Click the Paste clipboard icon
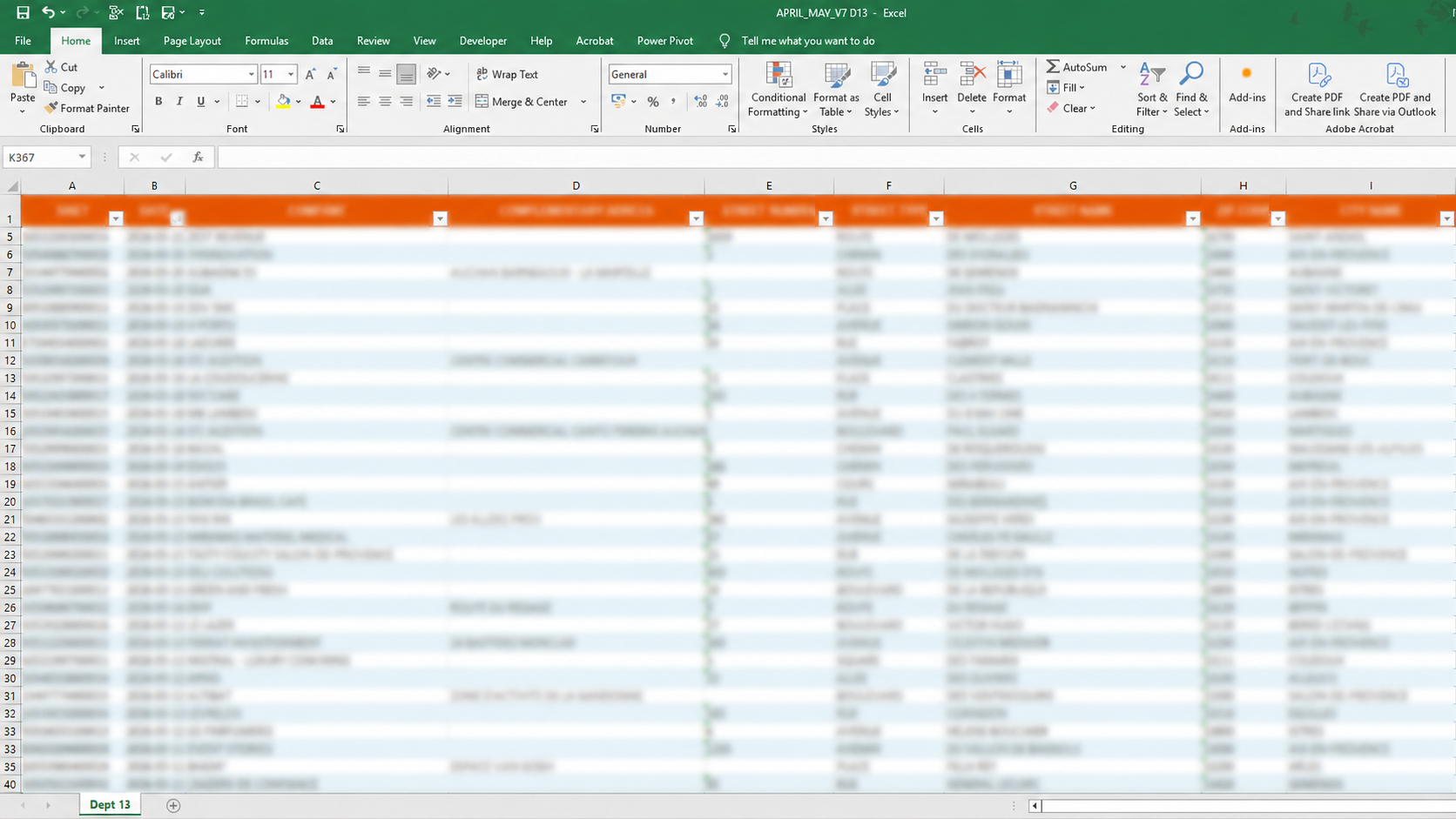 pos(23,77)
